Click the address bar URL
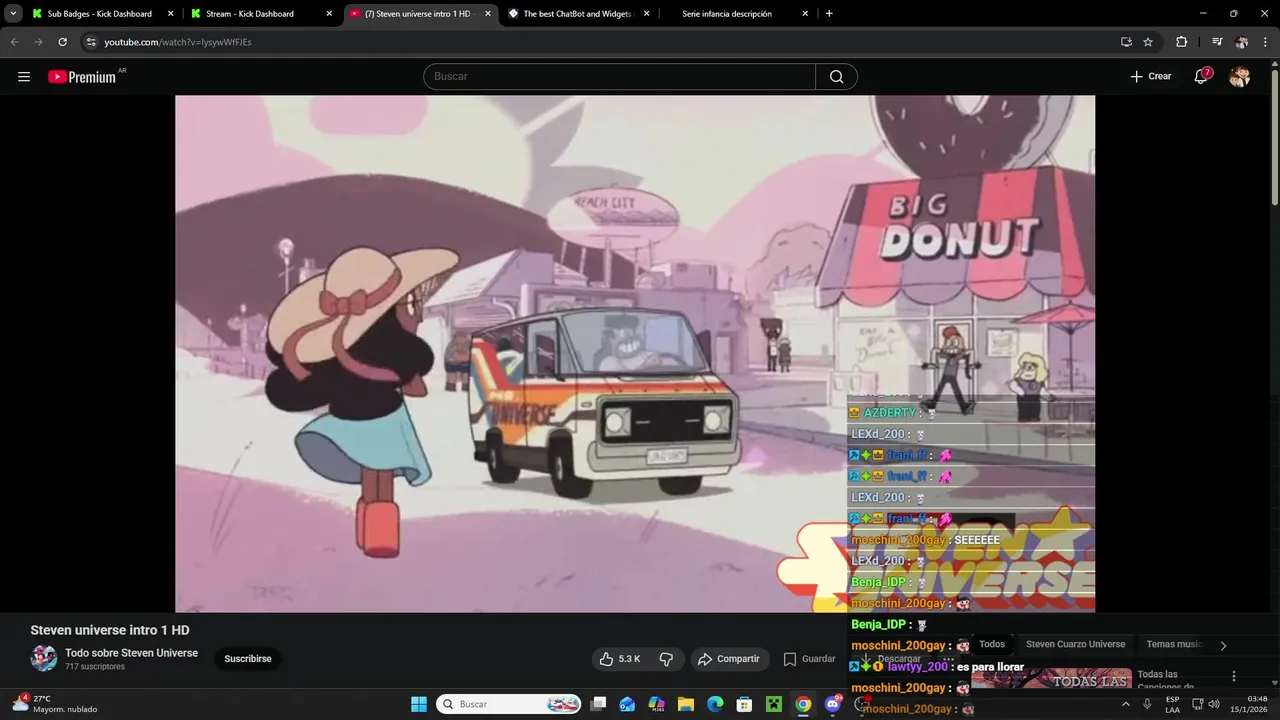Screen dimensions: 1280x720 [178, 42]
